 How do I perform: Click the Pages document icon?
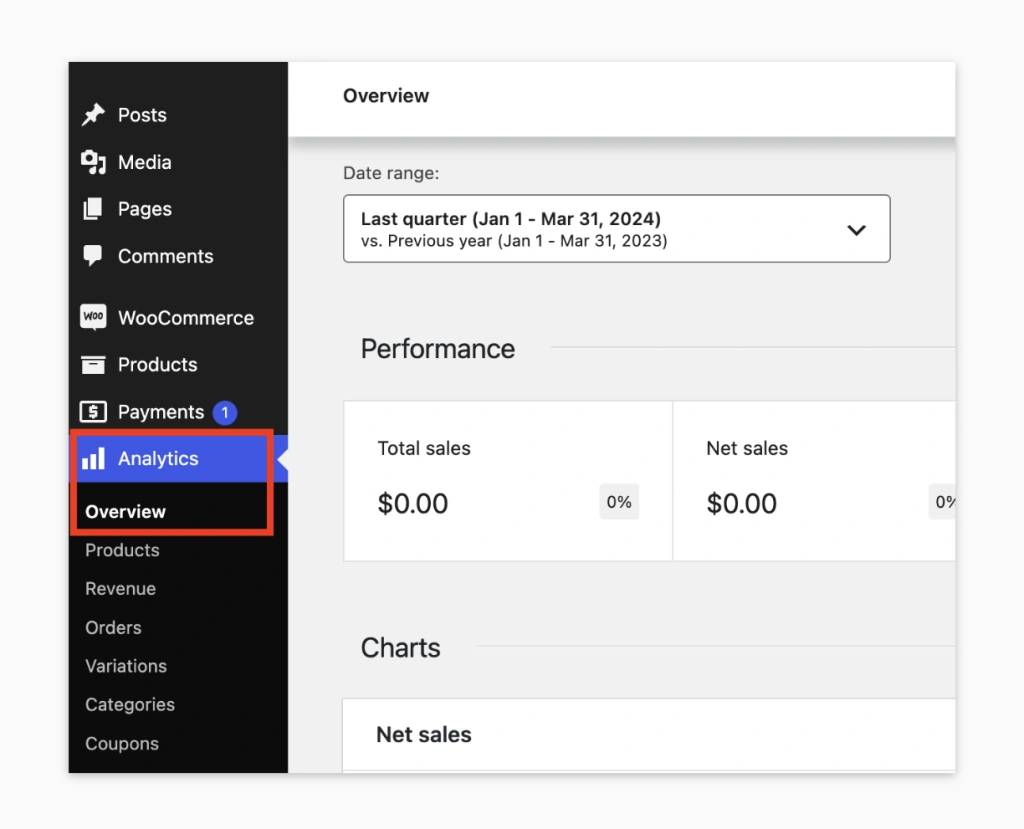94,209
